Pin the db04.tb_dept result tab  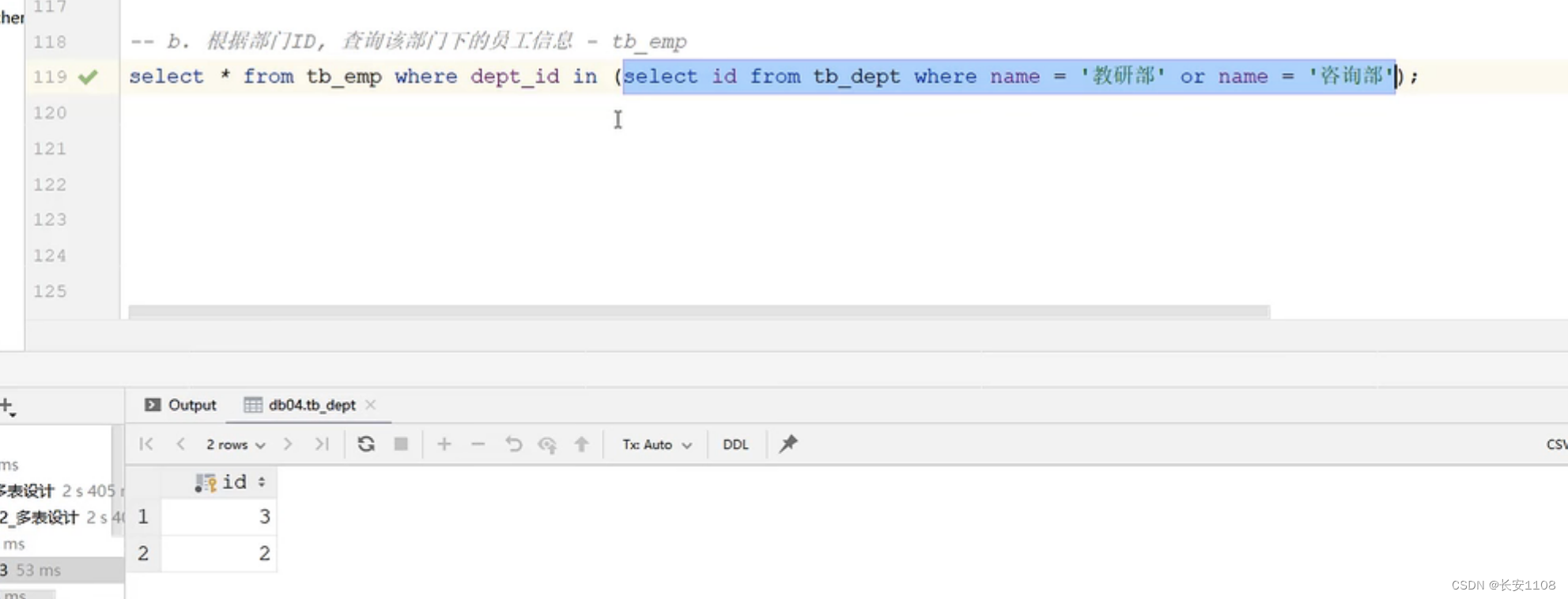pos(788,444)
